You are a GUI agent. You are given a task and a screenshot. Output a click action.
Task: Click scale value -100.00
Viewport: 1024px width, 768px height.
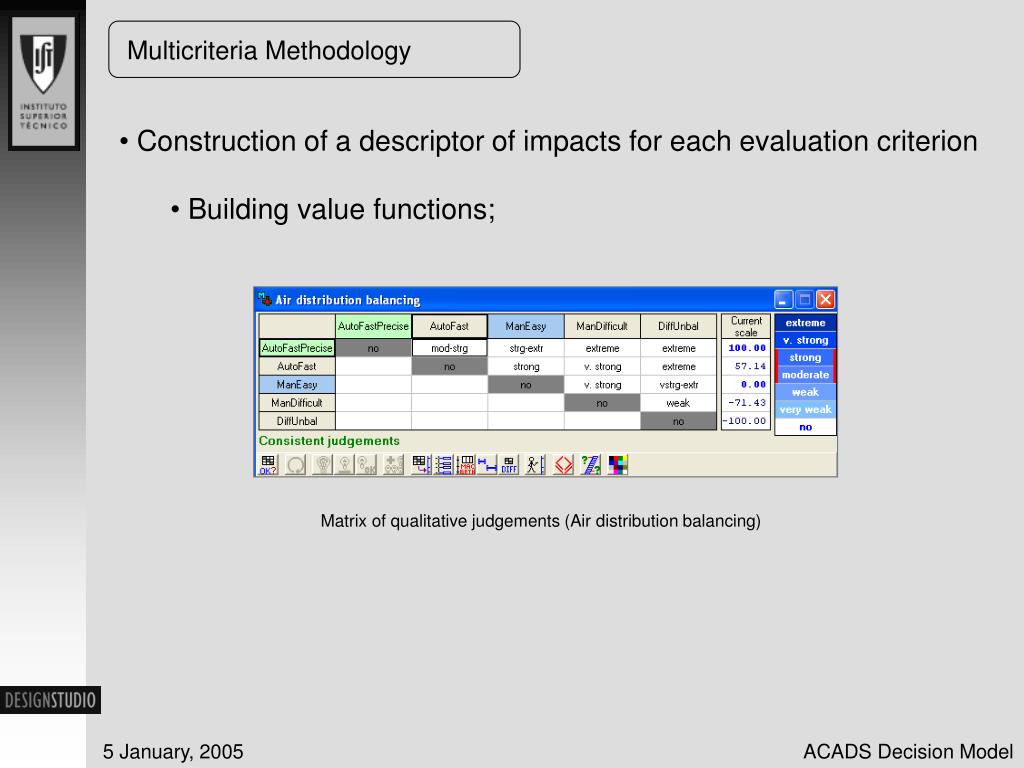[746, 421]
